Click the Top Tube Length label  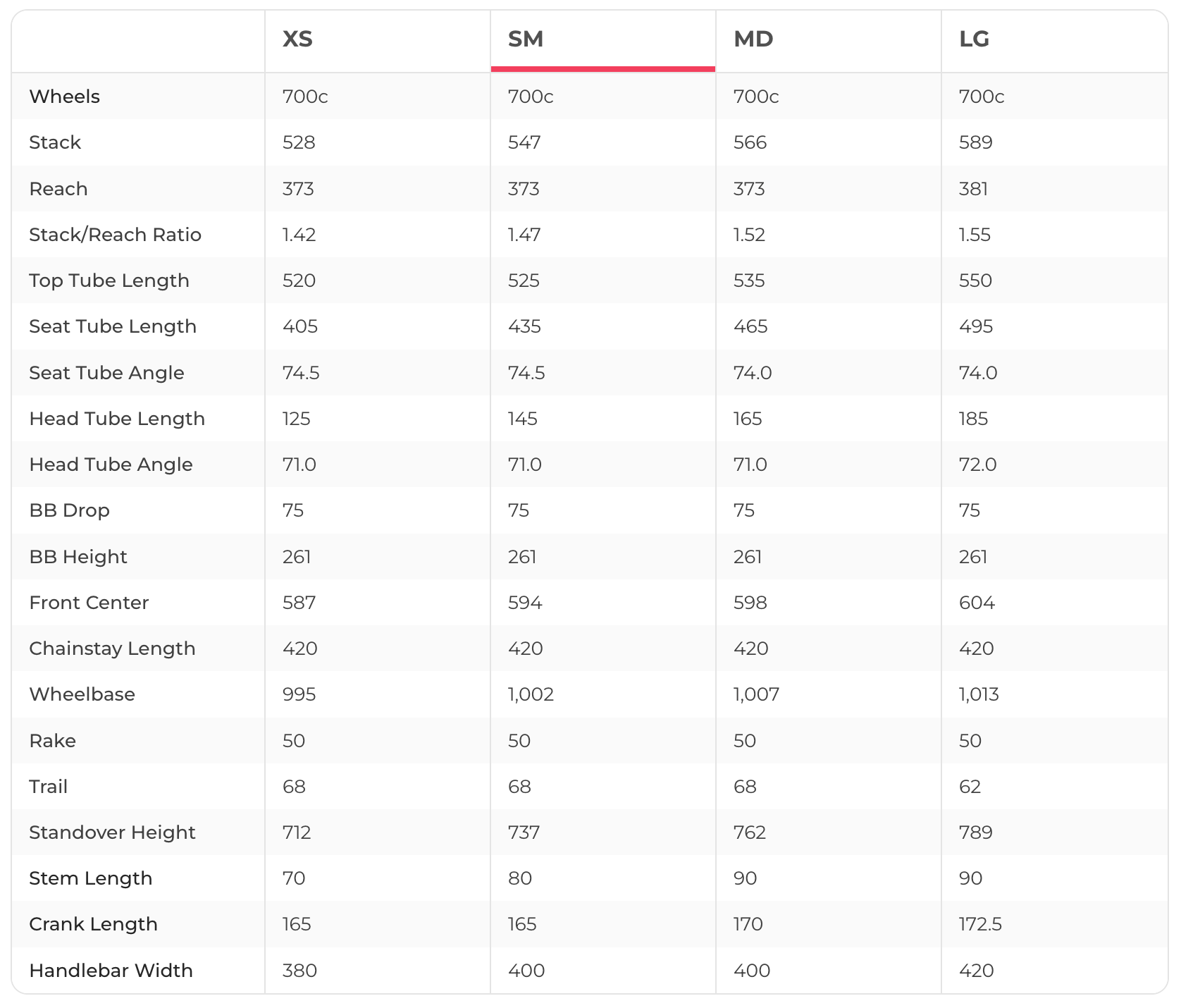point(109,281)
